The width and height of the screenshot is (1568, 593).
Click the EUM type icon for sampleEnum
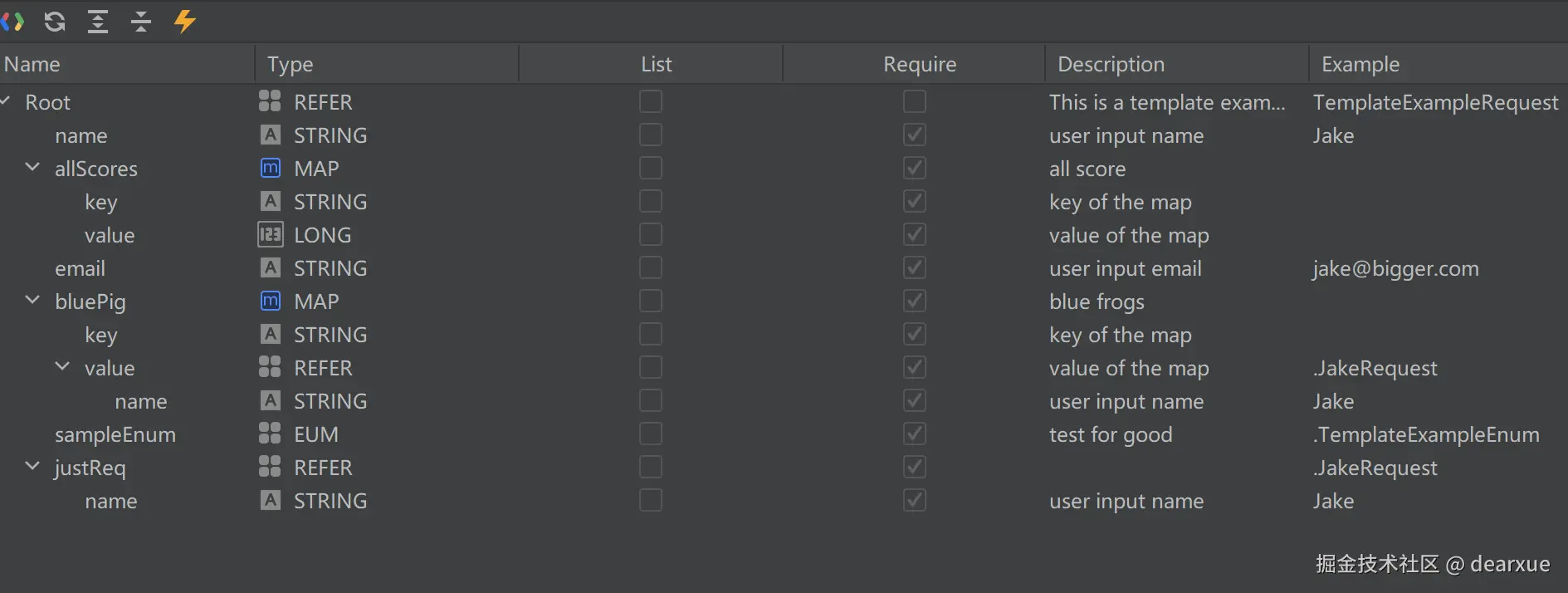(271, 434)
